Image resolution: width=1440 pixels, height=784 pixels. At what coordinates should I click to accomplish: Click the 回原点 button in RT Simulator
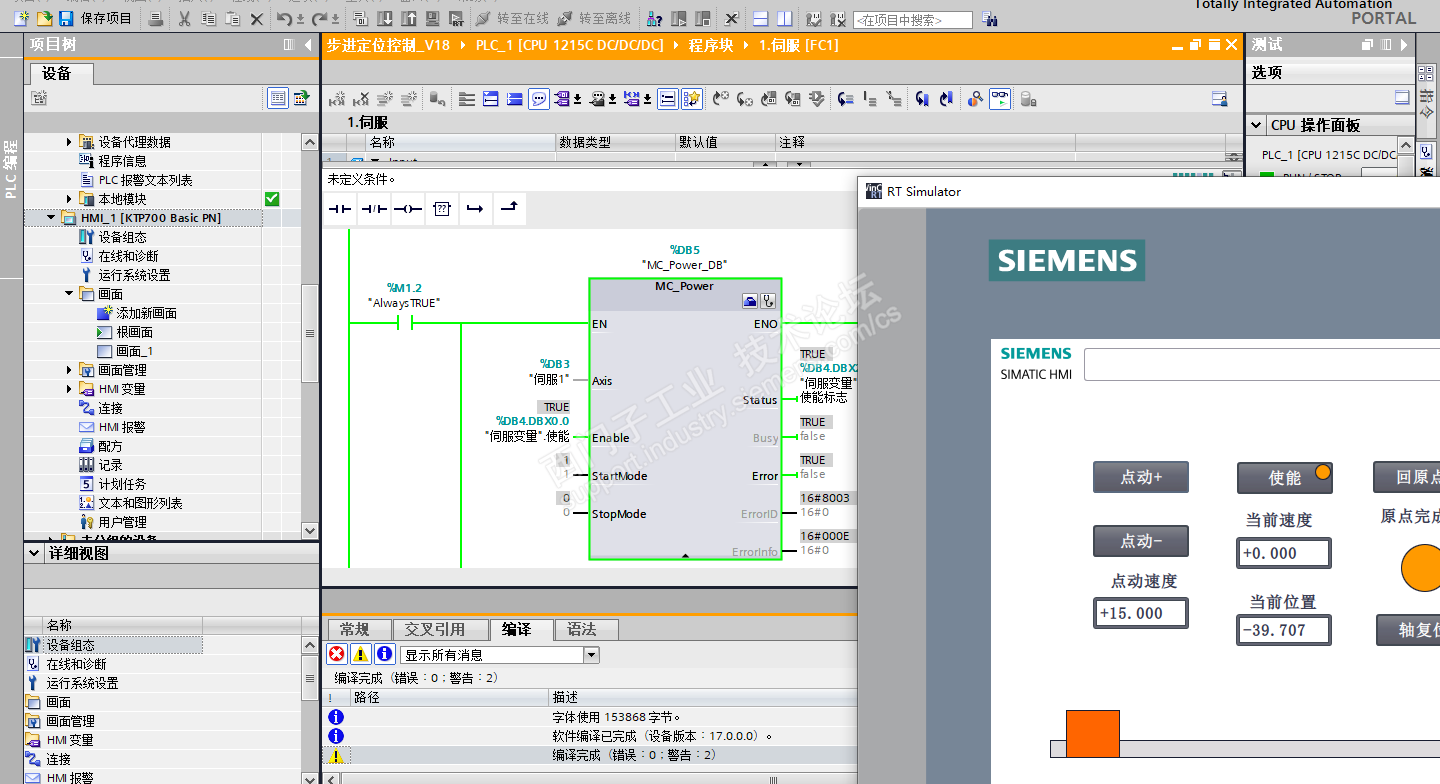point(1407,477)
